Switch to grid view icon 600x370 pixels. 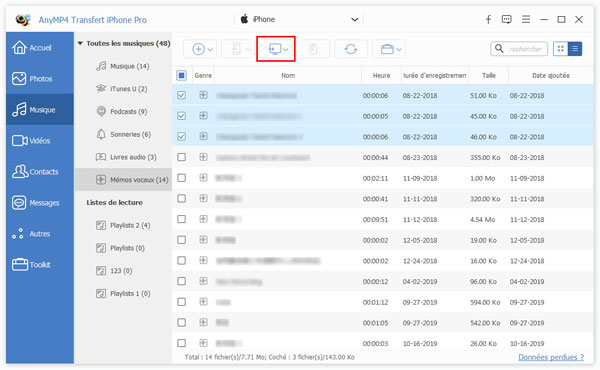pos(561,49)
